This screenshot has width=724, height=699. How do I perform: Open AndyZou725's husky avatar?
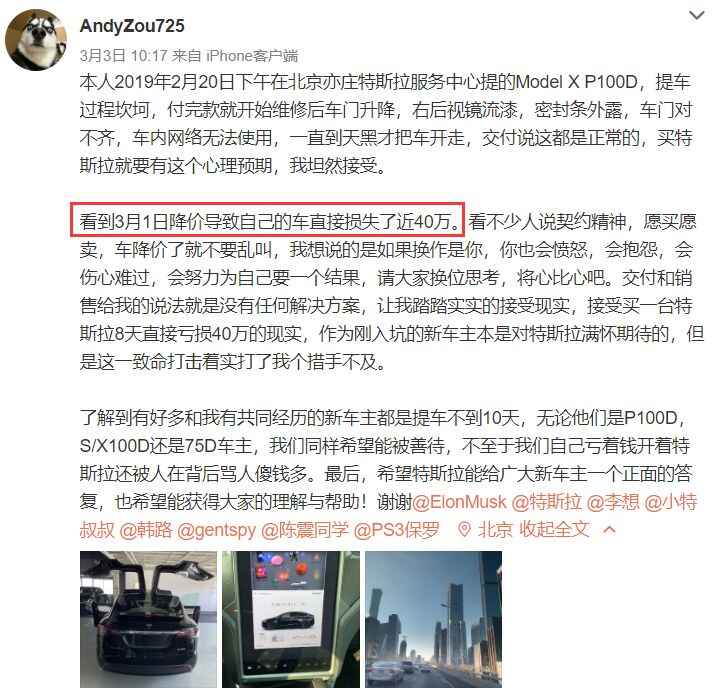(x=36, y=40)
